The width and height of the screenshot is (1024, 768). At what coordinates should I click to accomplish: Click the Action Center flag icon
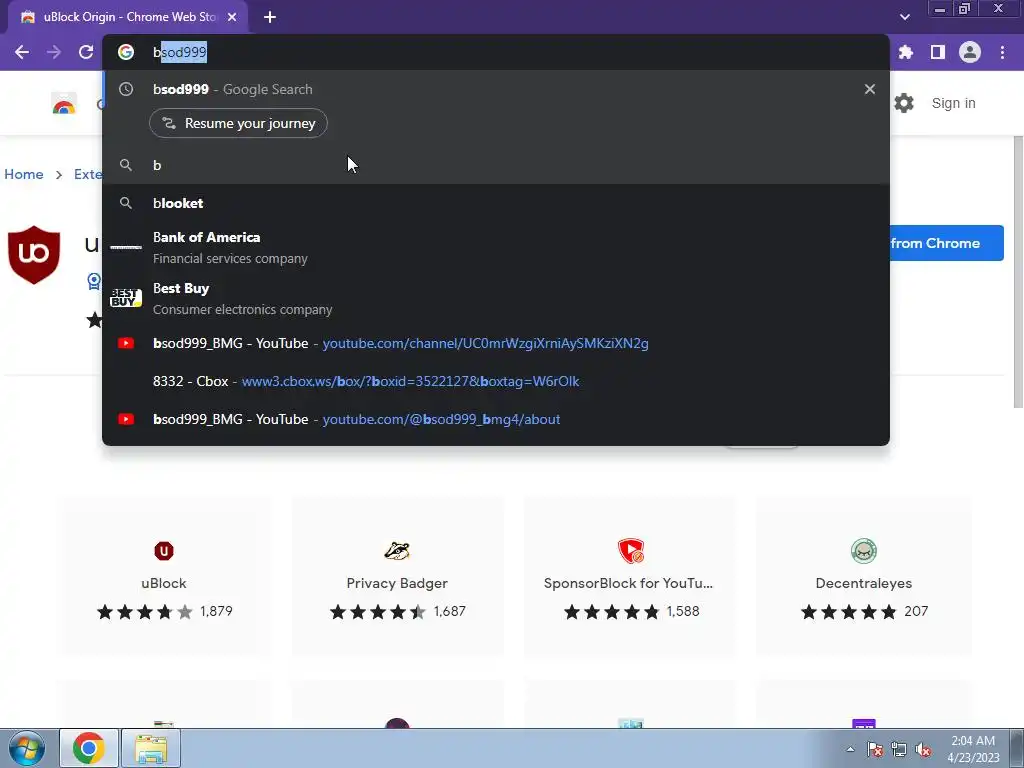point(875,749)
